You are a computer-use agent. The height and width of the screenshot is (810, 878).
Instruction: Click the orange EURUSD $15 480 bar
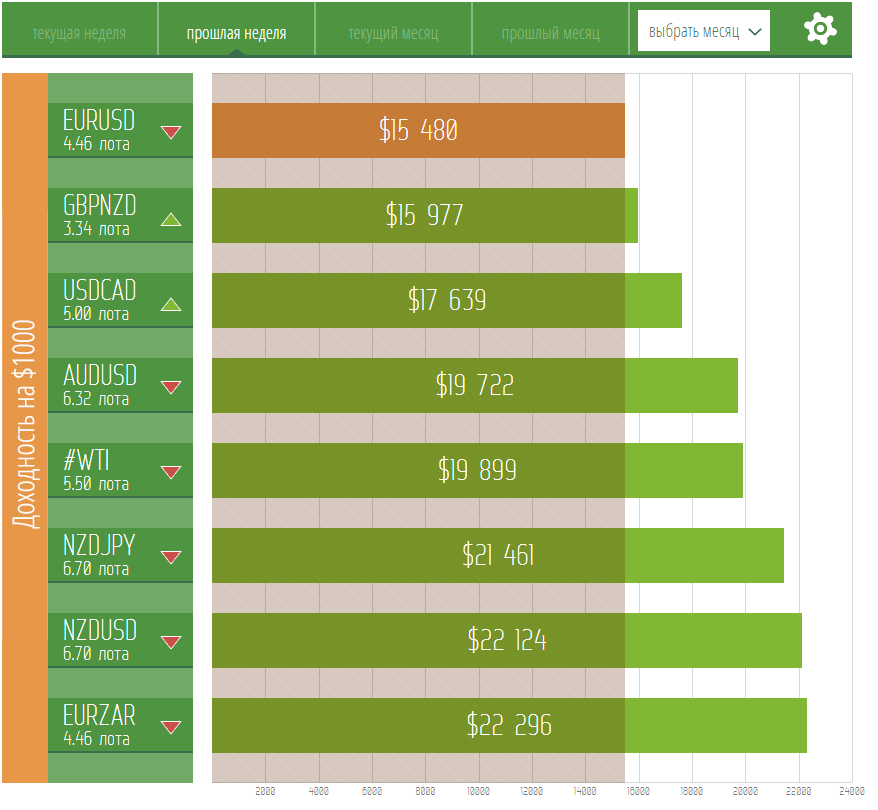(x=418, y=130)
